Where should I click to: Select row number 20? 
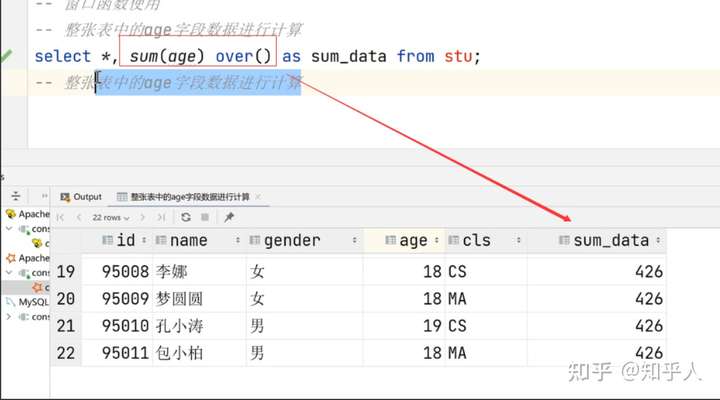coord(66,299)
